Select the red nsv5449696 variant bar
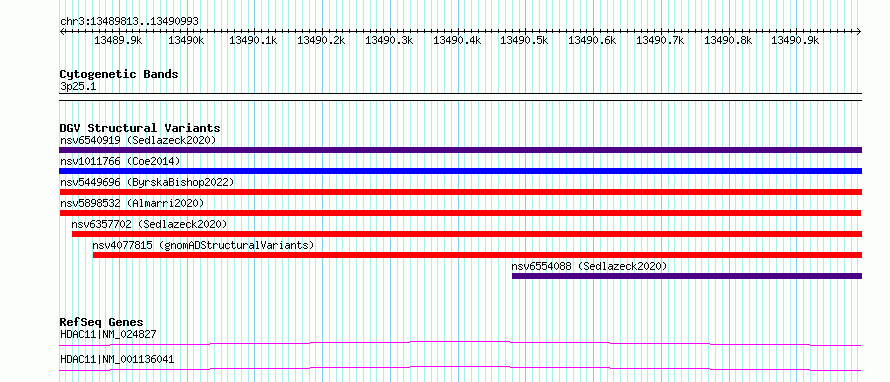890x382 pixels. coord(460,192)
